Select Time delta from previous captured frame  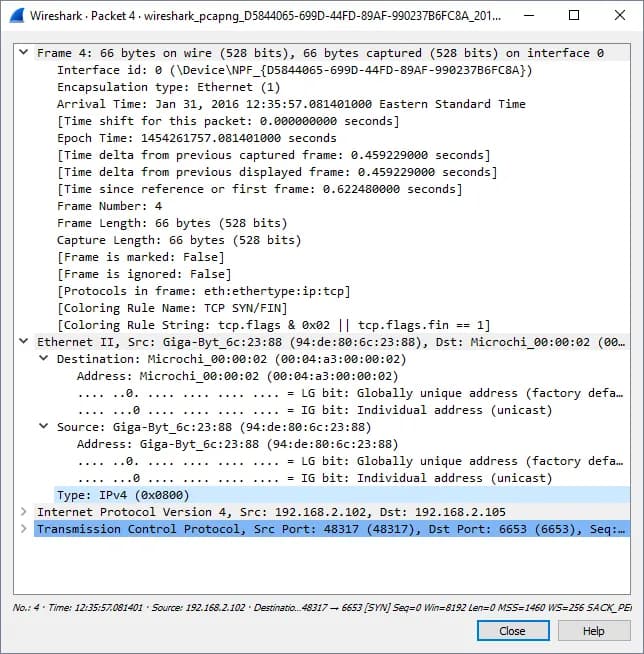342,155
